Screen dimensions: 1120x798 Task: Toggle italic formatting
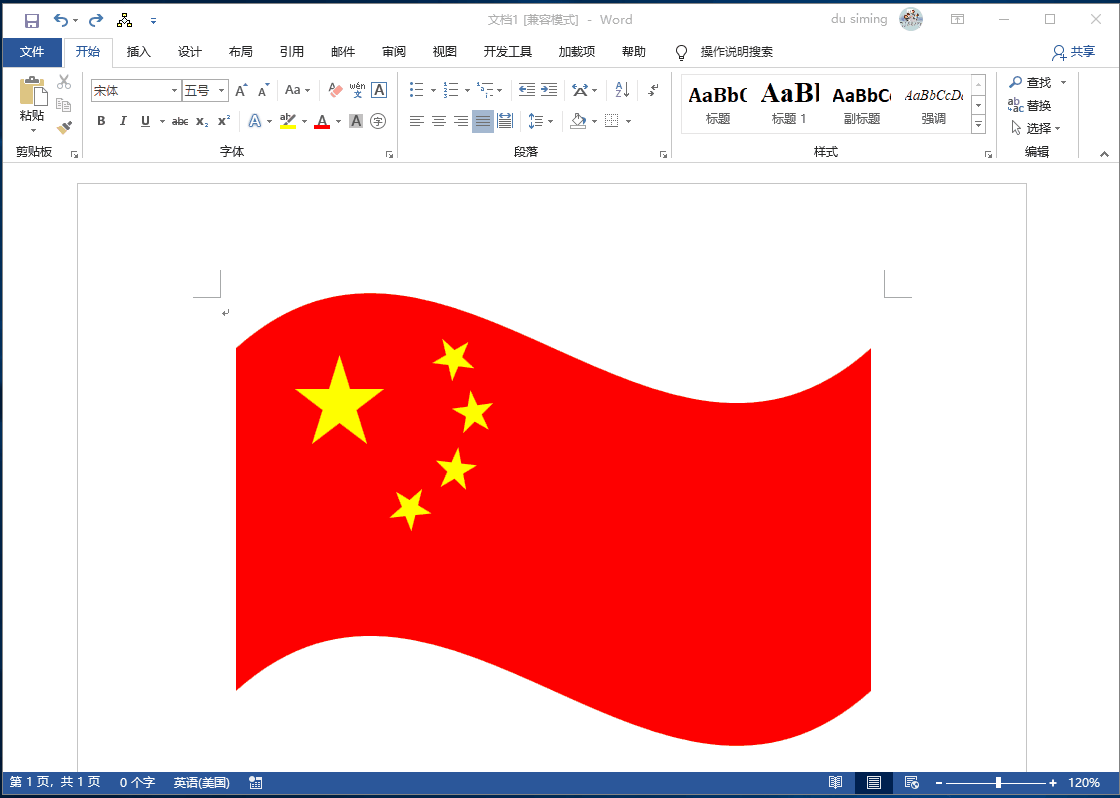123,121
